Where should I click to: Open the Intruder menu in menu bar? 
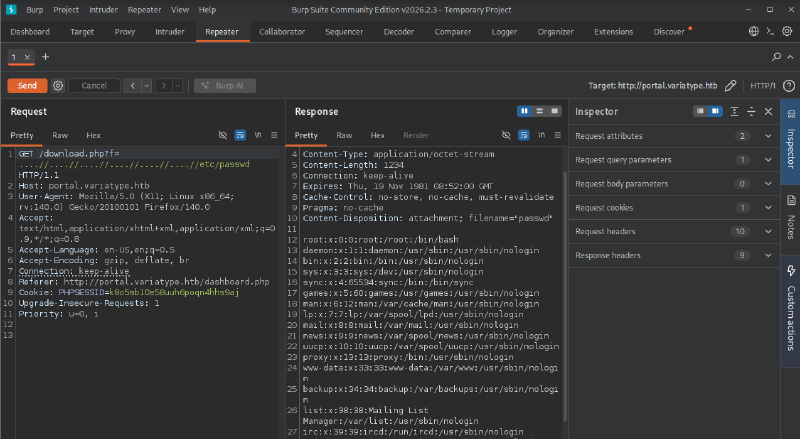103,10
